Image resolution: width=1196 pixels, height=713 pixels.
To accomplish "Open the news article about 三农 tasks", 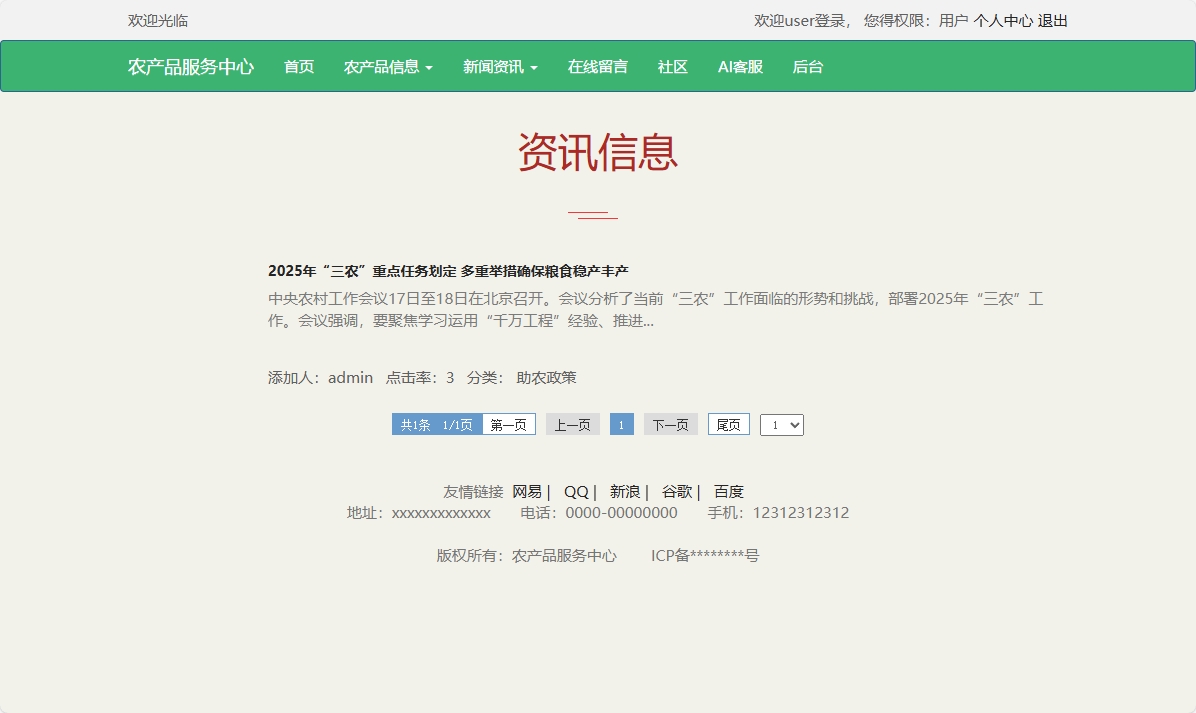I will [x=448, y=269].
